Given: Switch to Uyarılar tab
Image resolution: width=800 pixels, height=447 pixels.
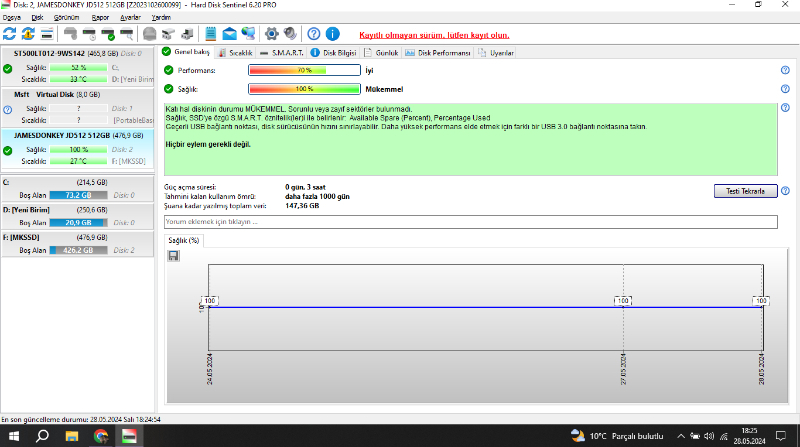Looking at the screenshot, I should click(496, 53).
